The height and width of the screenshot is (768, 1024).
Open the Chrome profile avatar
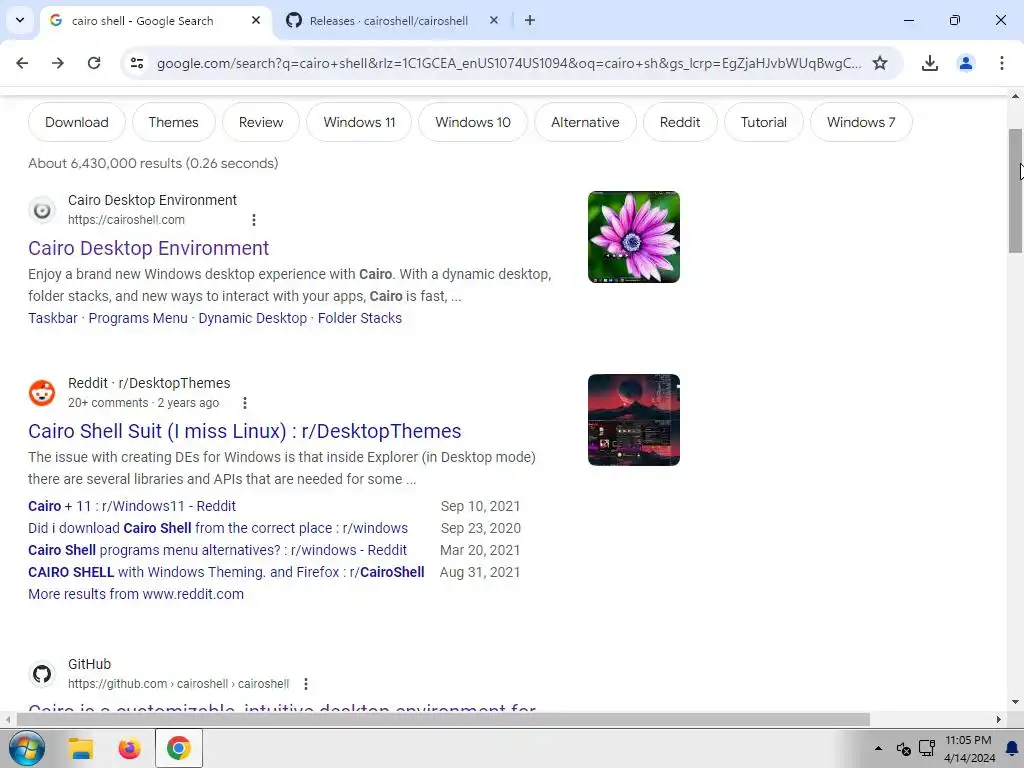(x=965, y=63)
